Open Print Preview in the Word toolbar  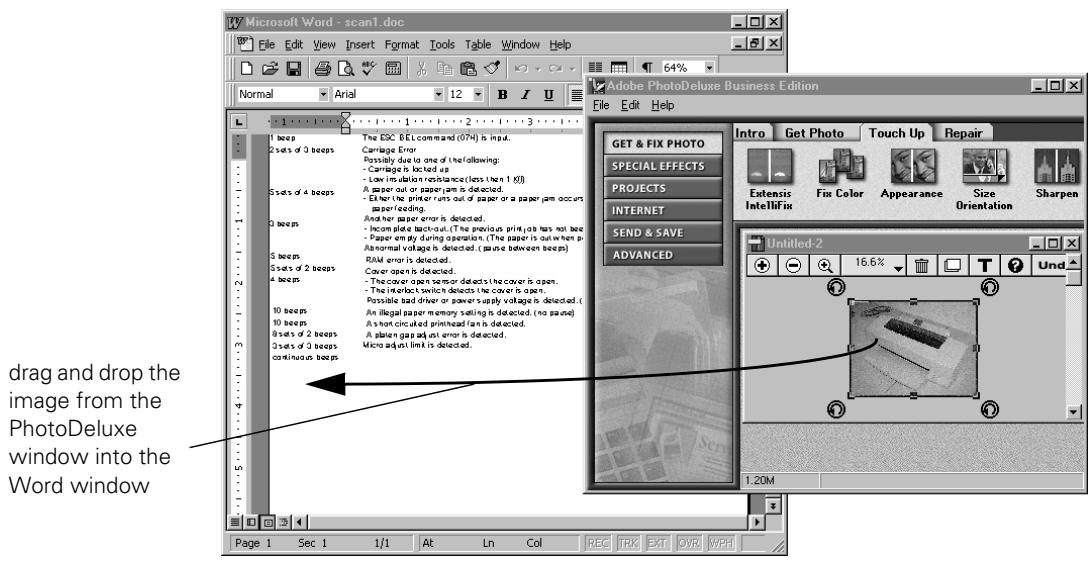pos(345,68)
